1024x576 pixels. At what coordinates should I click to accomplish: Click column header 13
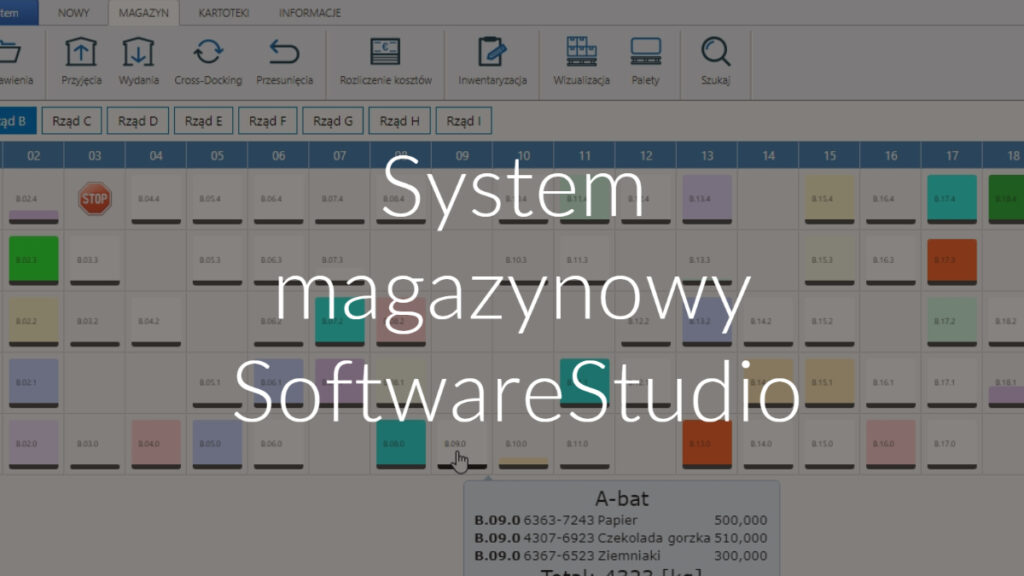pyautogui.click(x=707, y=155)
